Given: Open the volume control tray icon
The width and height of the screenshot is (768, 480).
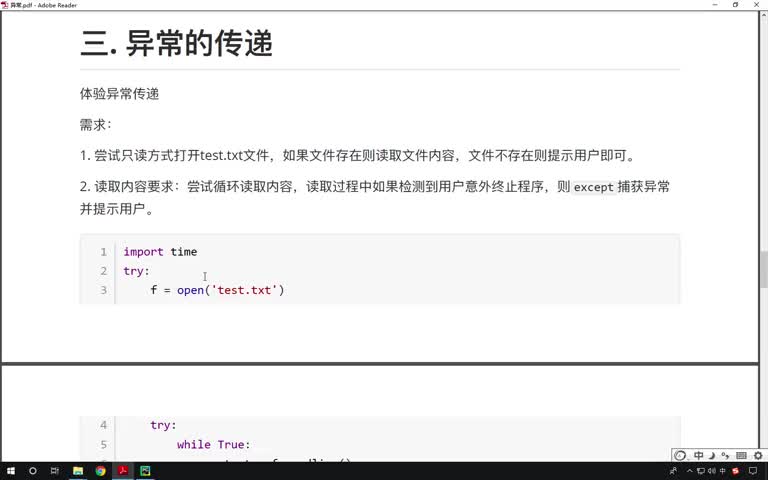Looking at the screenshot, I should (x=712, y=471).
